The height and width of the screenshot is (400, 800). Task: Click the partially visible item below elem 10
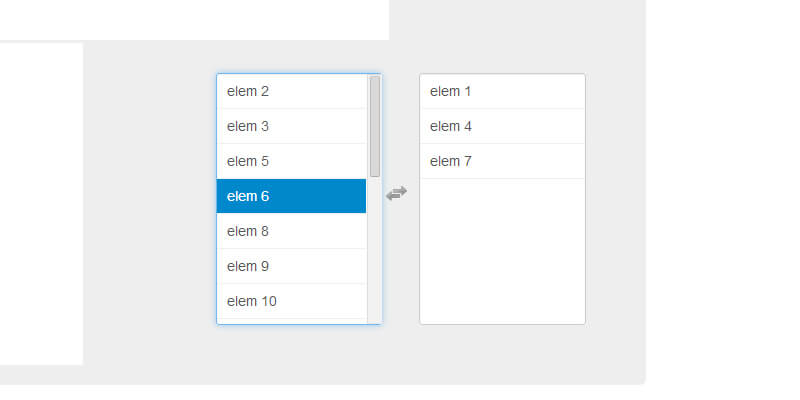point(291,321)
